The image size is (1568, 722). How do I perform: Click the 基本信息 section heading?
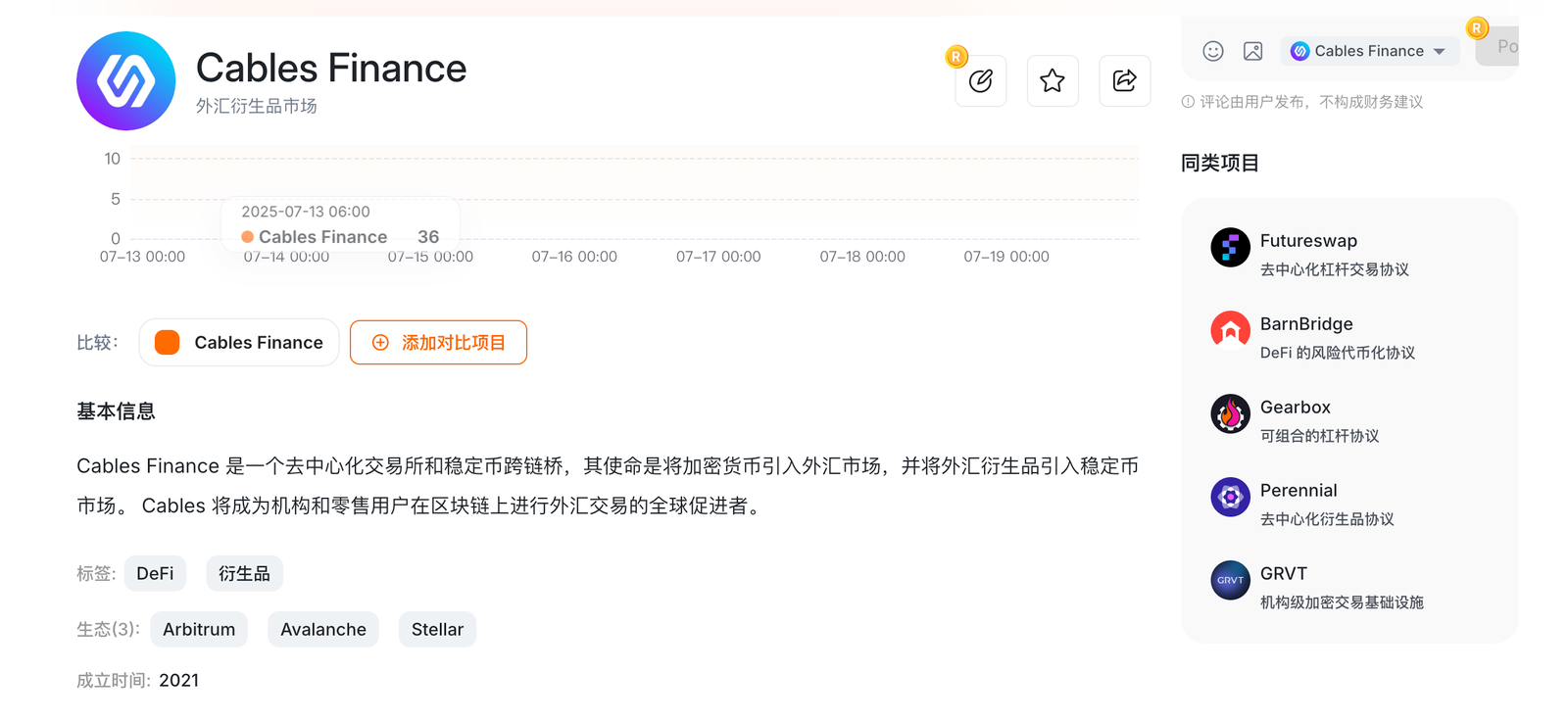[116, 411]
